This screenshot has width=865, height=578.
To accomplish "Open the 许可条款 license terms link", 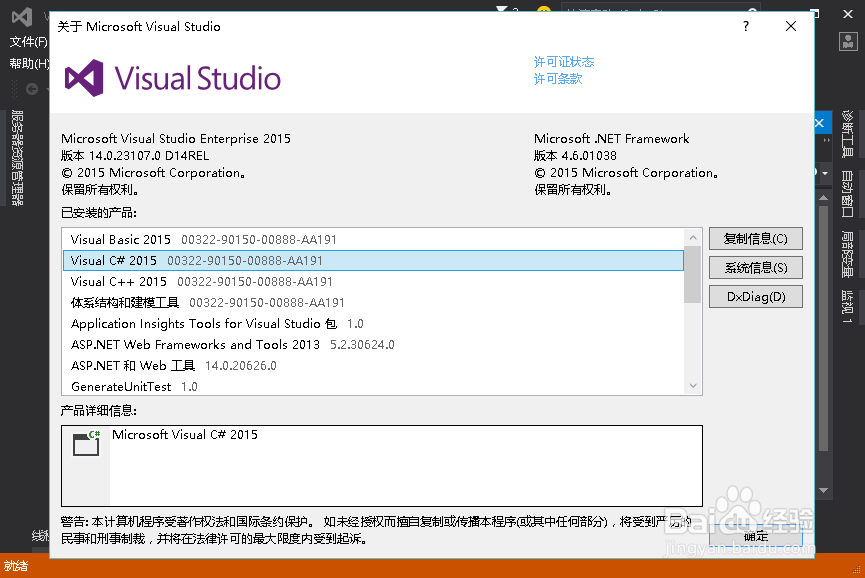I will (x=558, y=79).
